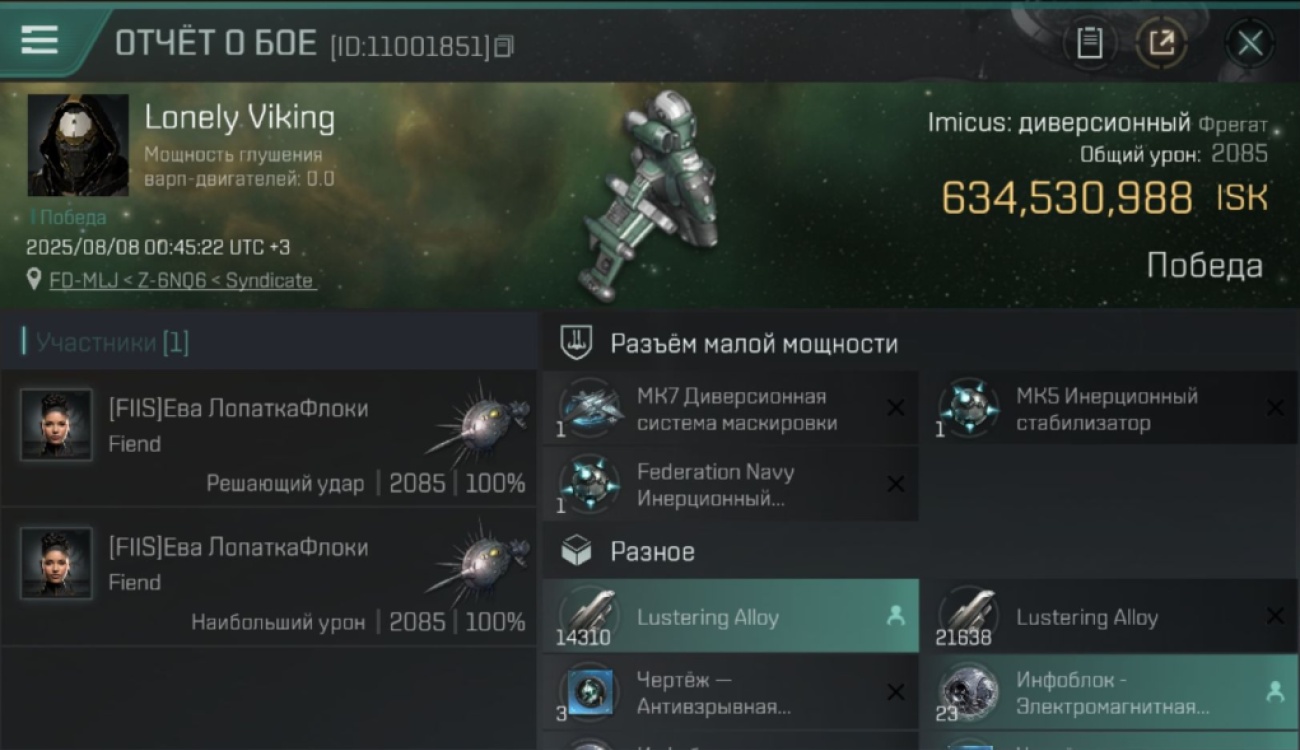Open Ева ЛопаткаФлоки portrait in Решающий удар row
1300x750 pixels.
[x=56, y=424]
